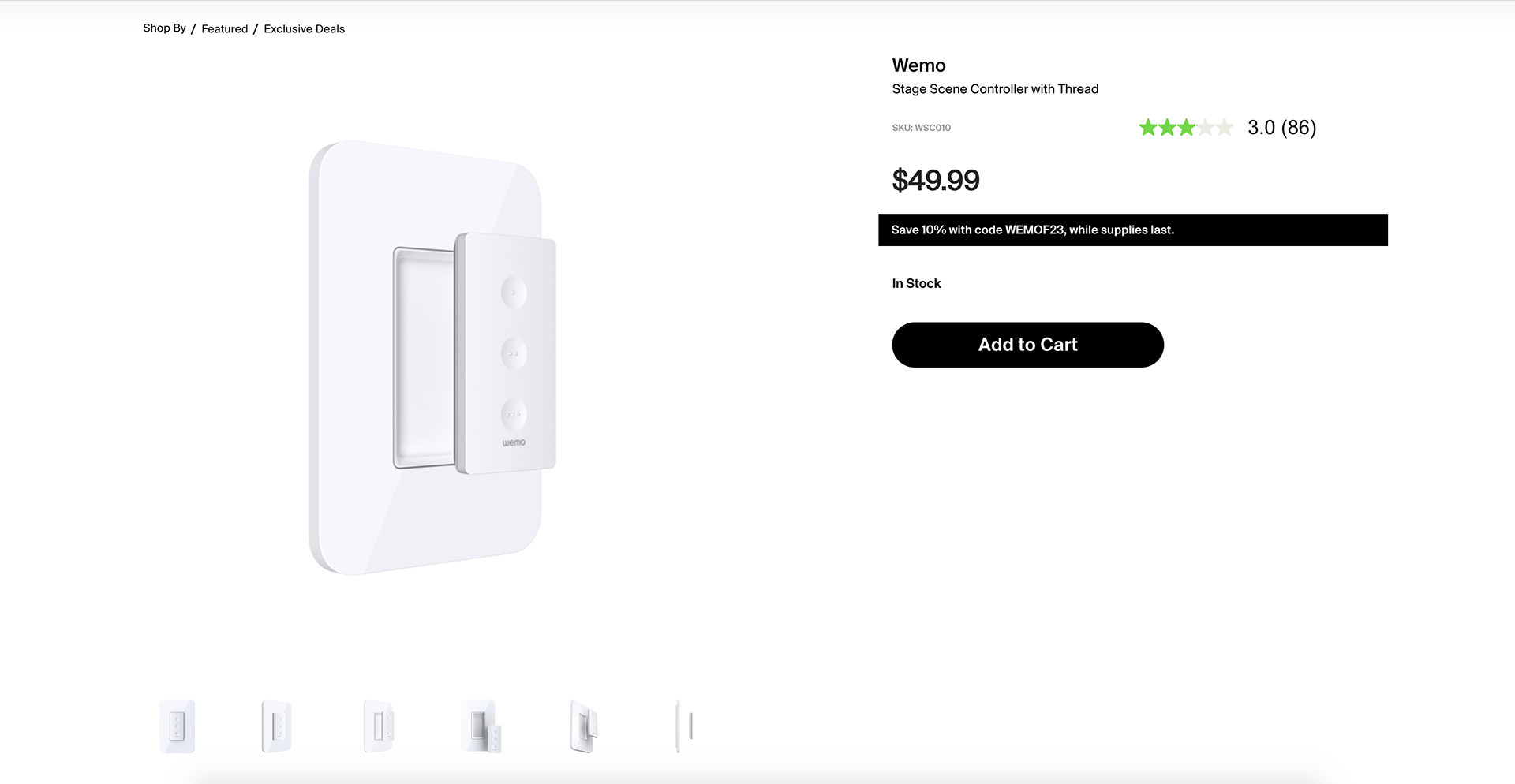Open the 3.0 (86) reviews count
The height and width of the screenshot is (784, 1515).
tap(1281, 128)
